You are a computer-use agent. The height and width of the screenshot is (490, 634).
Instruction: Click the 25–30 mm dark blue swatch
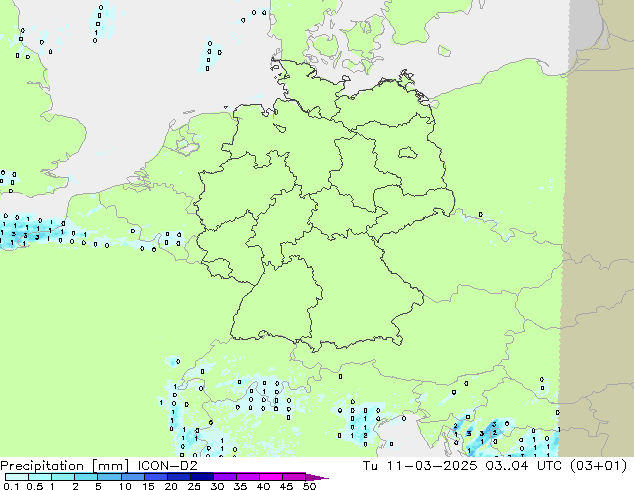click(x=201, y=477)
